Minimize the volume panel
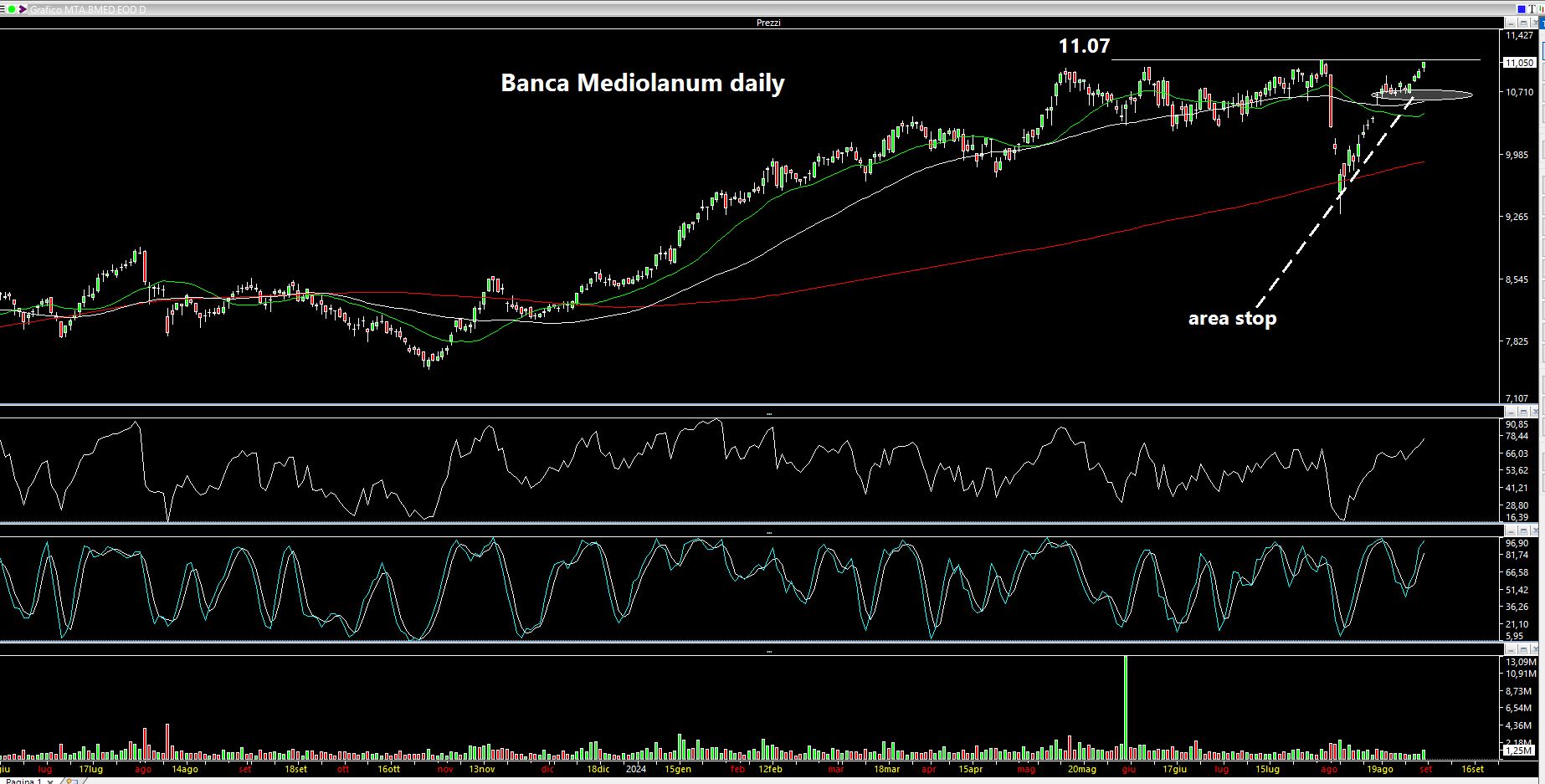 click(x=1511, y=649)
